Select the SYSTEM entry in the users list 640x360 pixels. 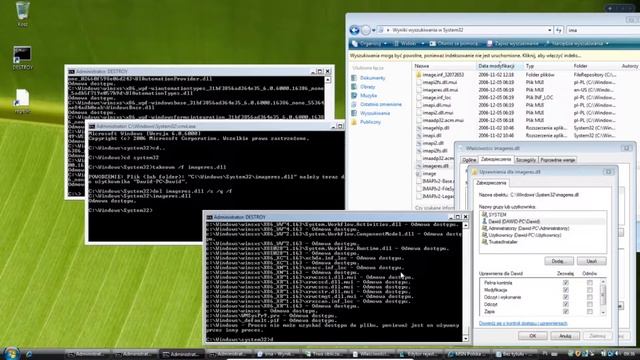click(x=497, y=214)
